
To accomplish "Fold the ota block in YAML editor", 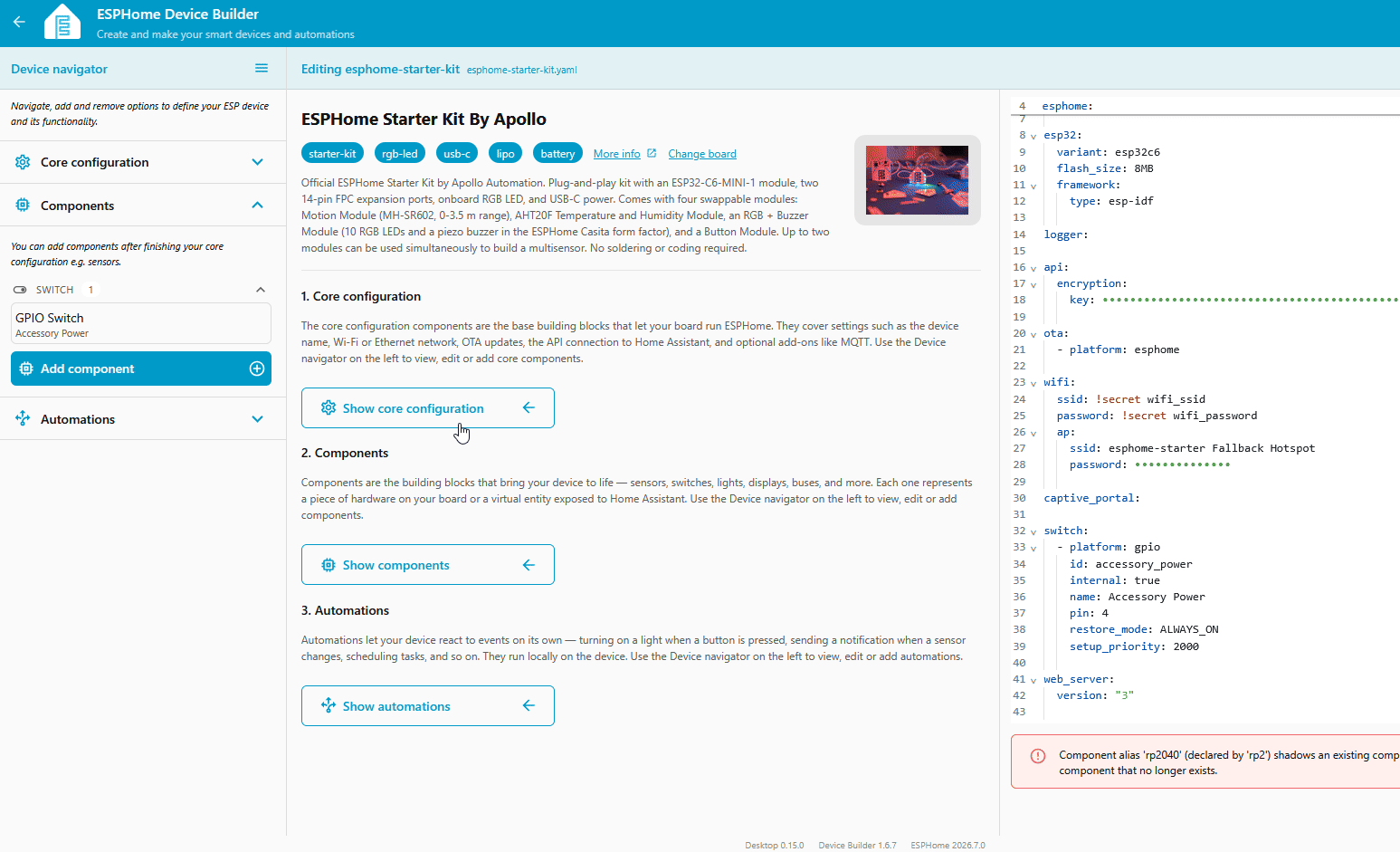I will coord(1033,334).
